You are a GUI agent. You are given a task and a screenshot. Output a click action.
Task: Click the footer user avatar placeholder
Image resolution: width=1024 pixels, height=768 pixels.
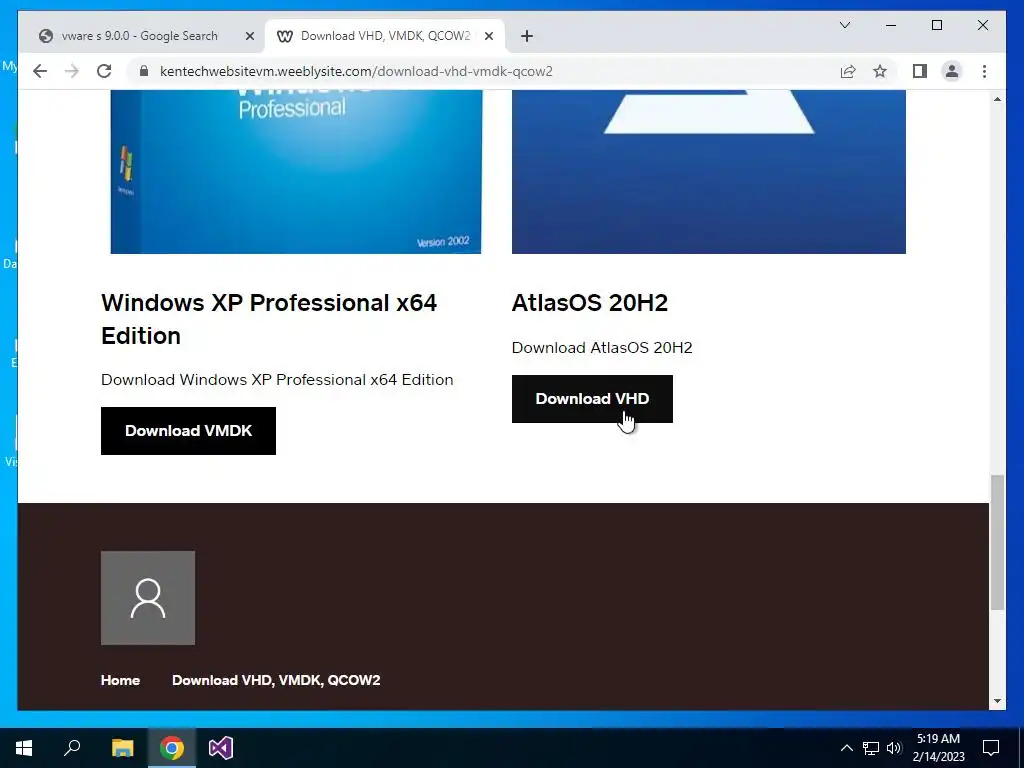click(148, 598)
